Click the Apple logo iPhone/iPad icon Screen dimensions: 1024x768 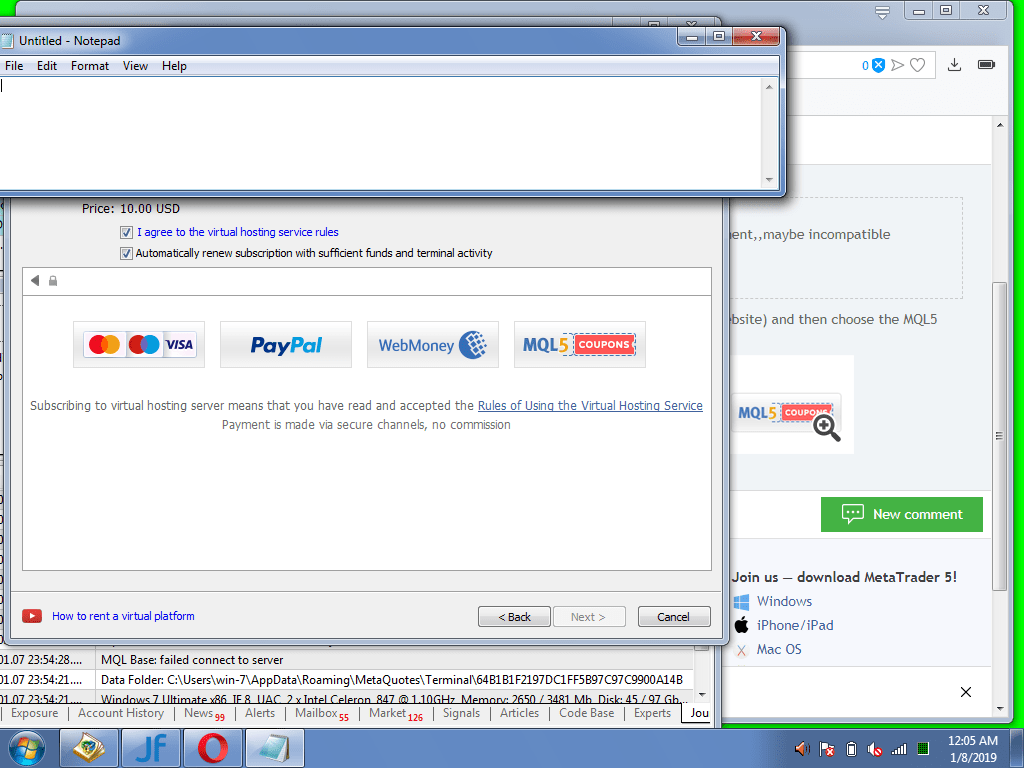741,625
